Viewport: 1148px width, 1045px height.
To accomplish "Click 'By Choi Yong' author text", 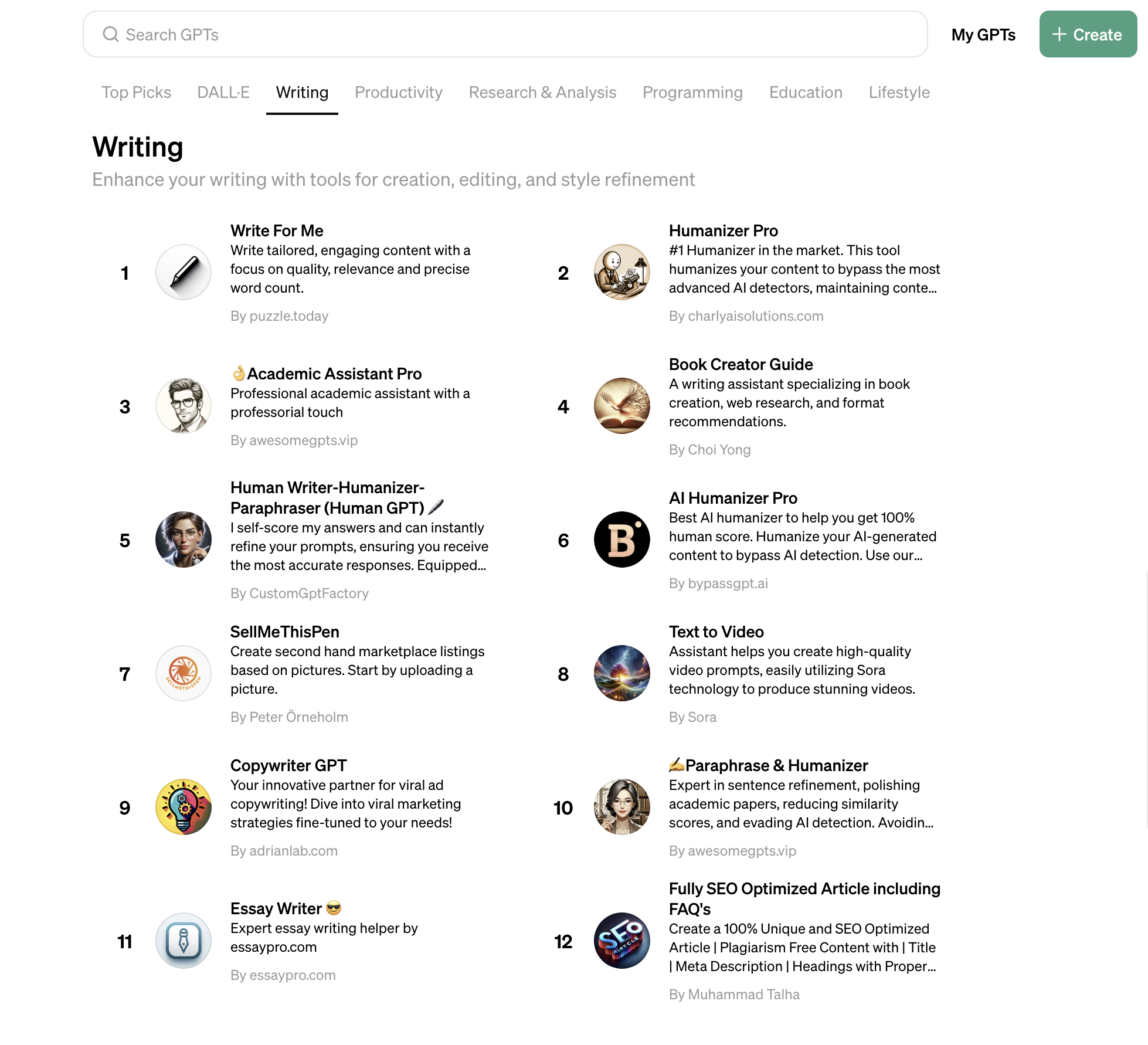I will [710, 450].
